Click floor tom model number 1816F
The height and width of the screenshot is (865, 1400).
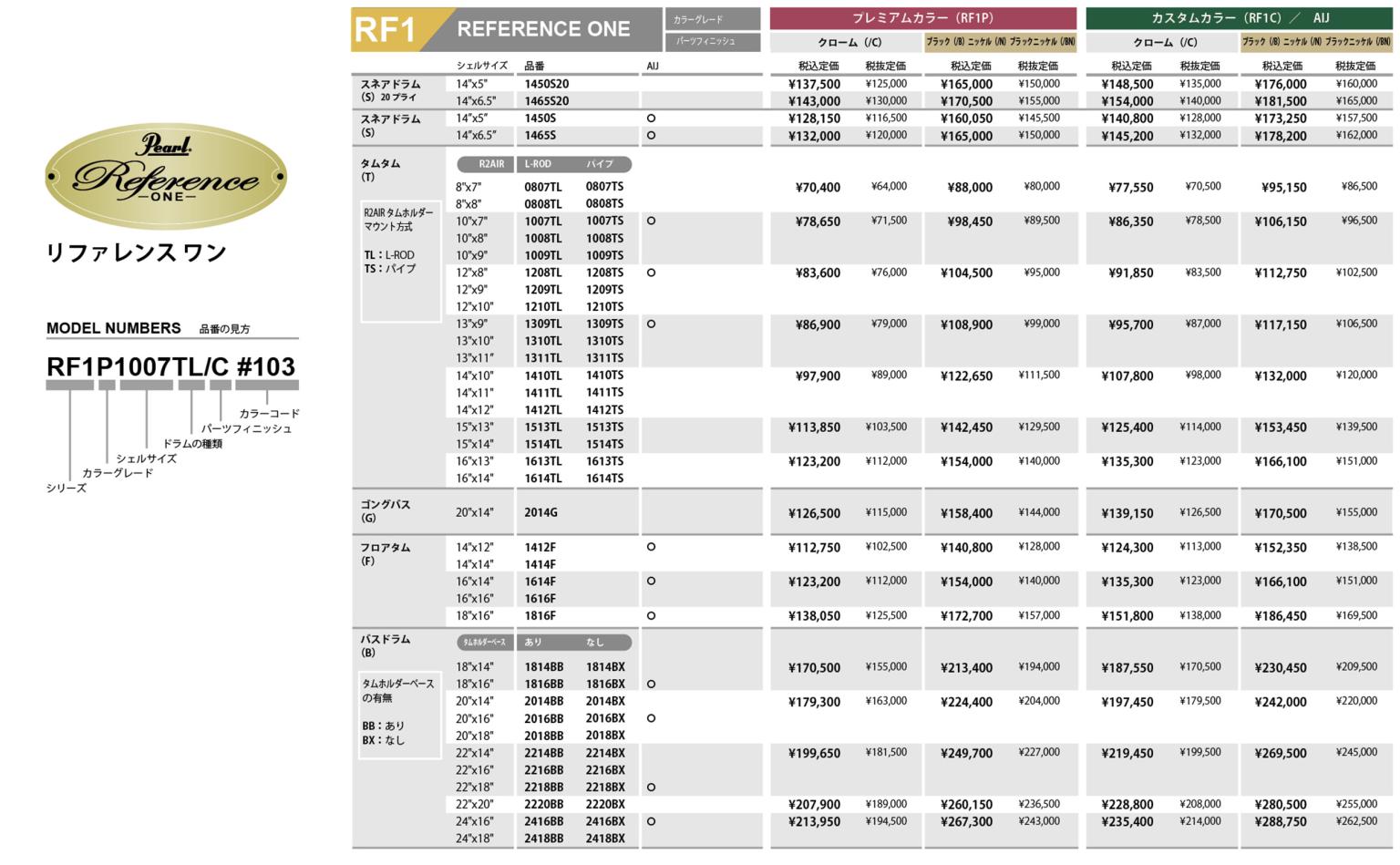pyautogui.click(x=540, y=616)
